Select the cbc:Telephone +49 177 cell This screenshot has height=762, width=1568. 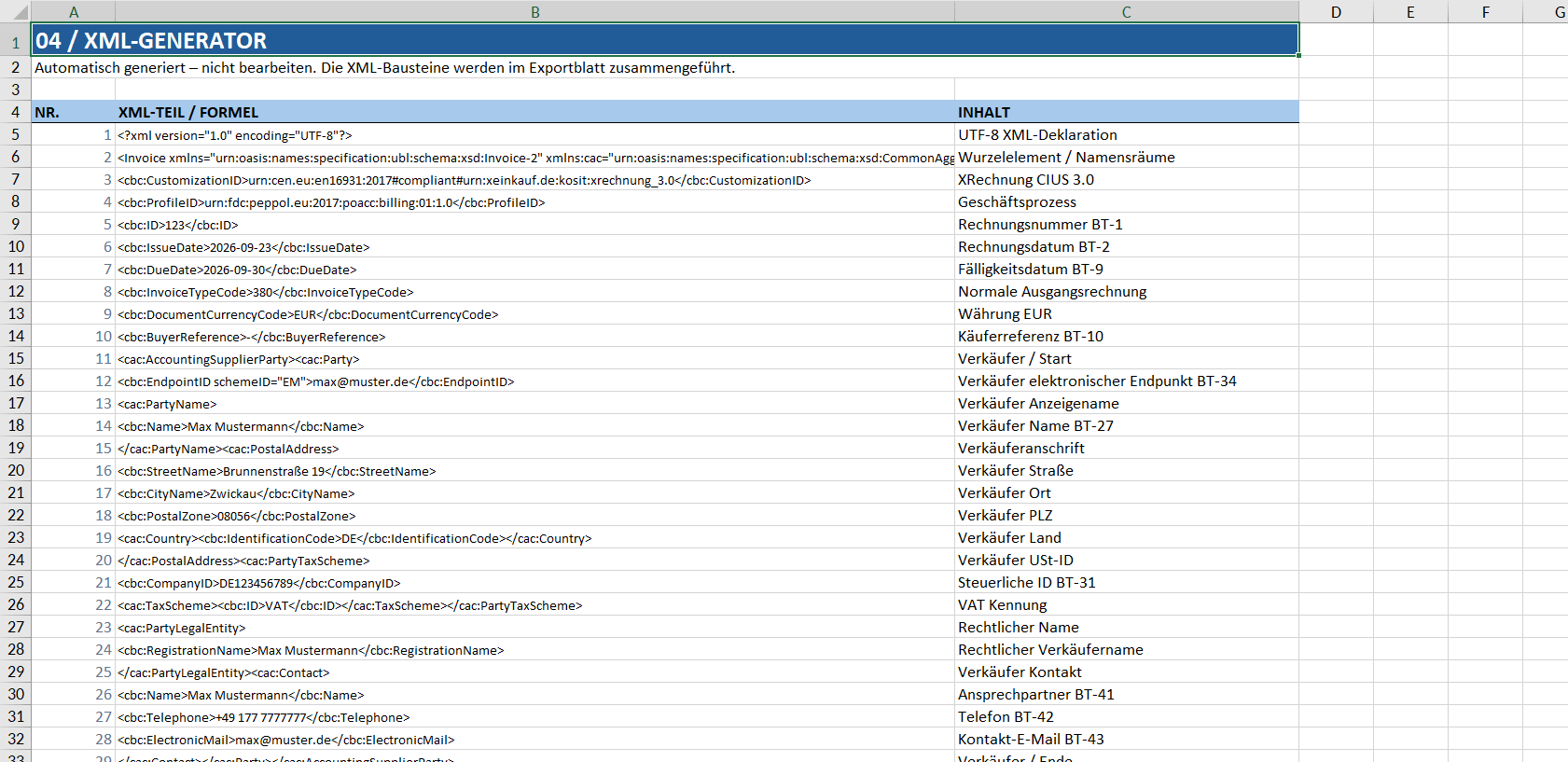[x=535, y=717]
